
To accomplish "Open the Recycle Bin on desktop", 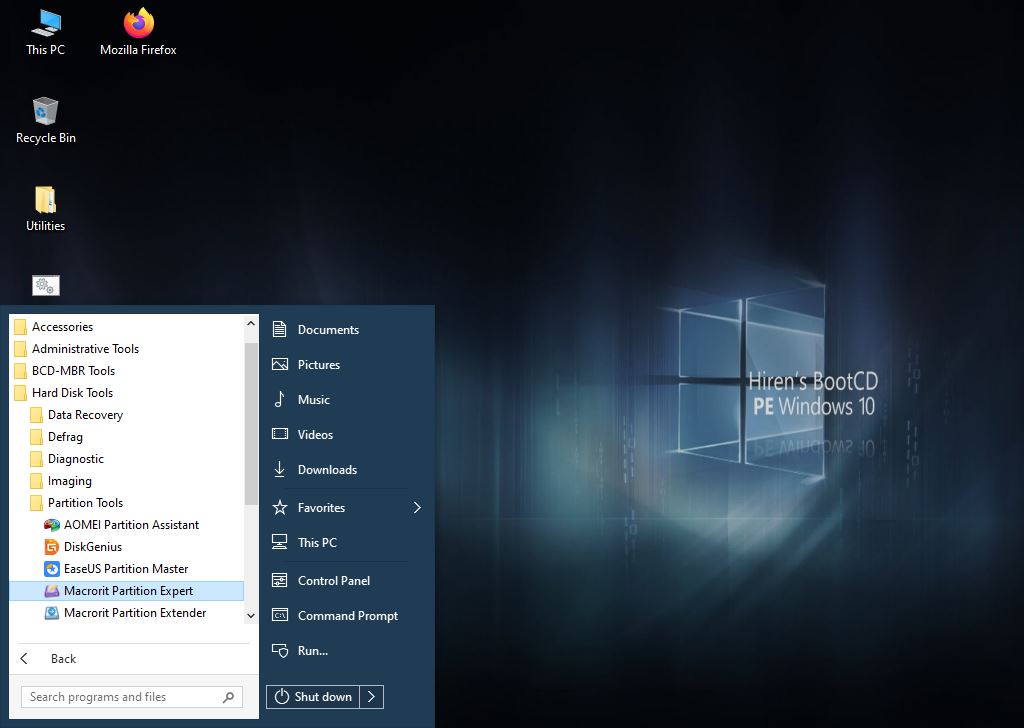I will point(45,119).
